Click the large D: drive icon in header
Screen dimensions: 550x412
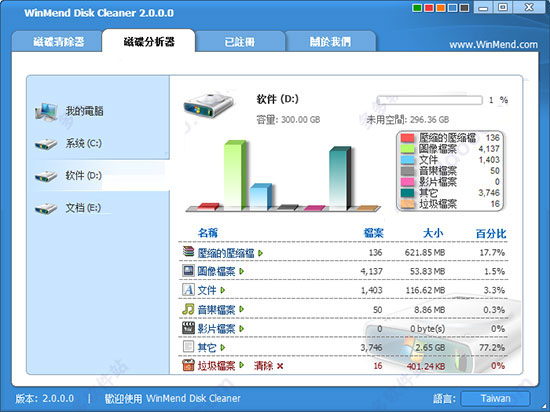tap(208, 105)
